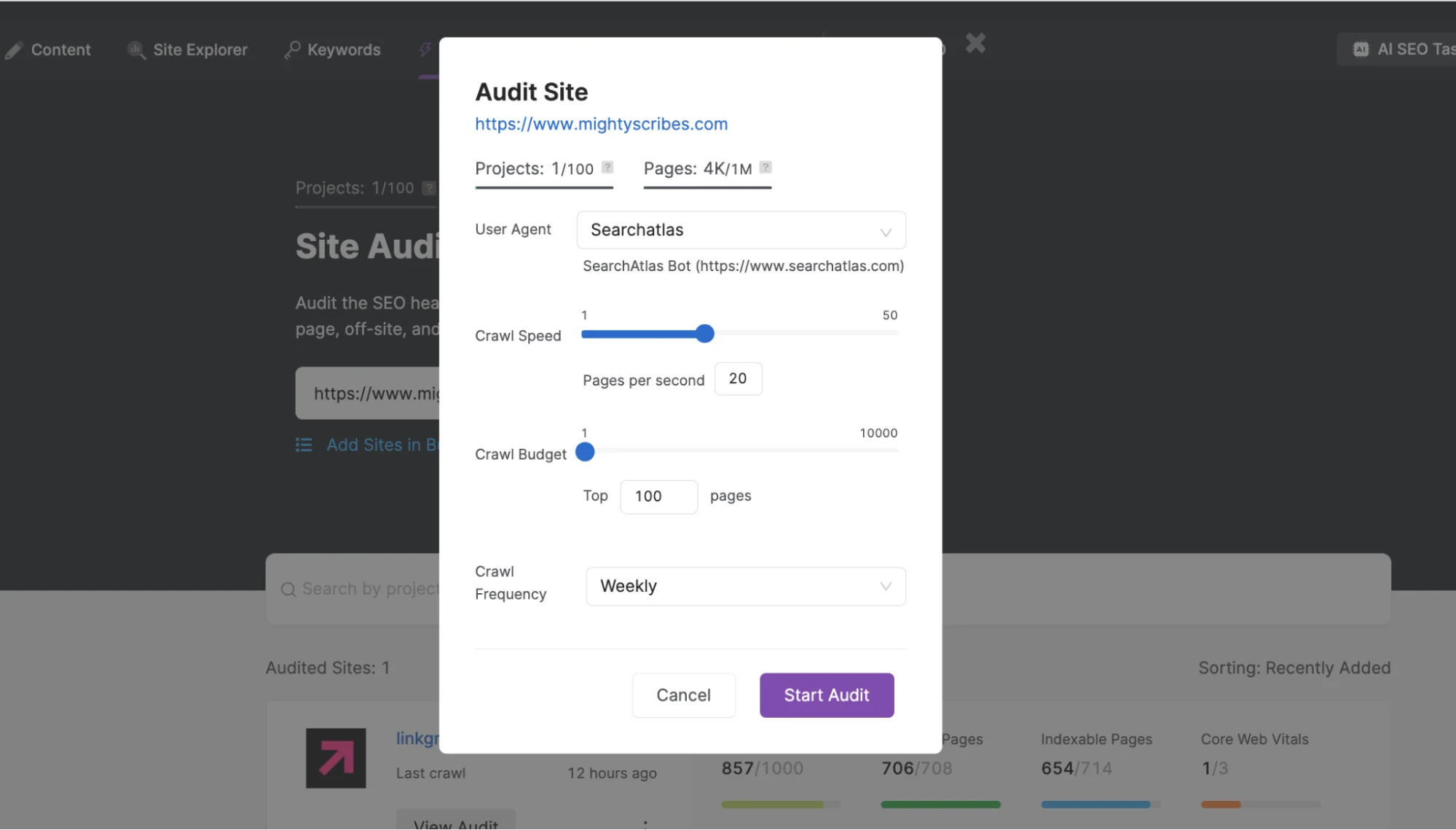The height and width of the screenshot is (830, 1456).
Task: Click the Projects: 1/100 counter in the dialog
Action: point(534,169)
